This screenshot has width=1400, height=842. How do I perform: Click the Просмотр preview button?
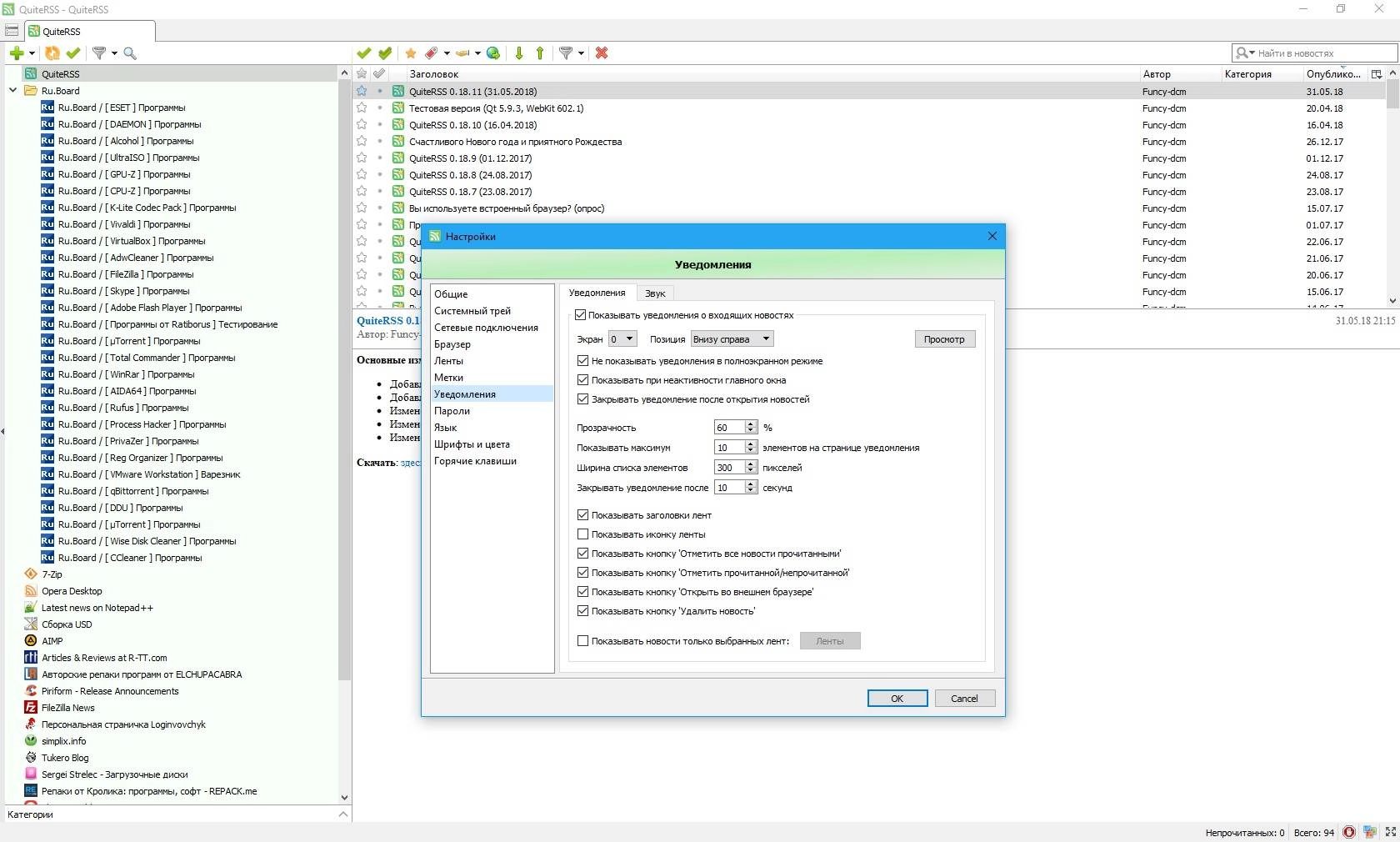pyautogui.click(x=944, y=339)
